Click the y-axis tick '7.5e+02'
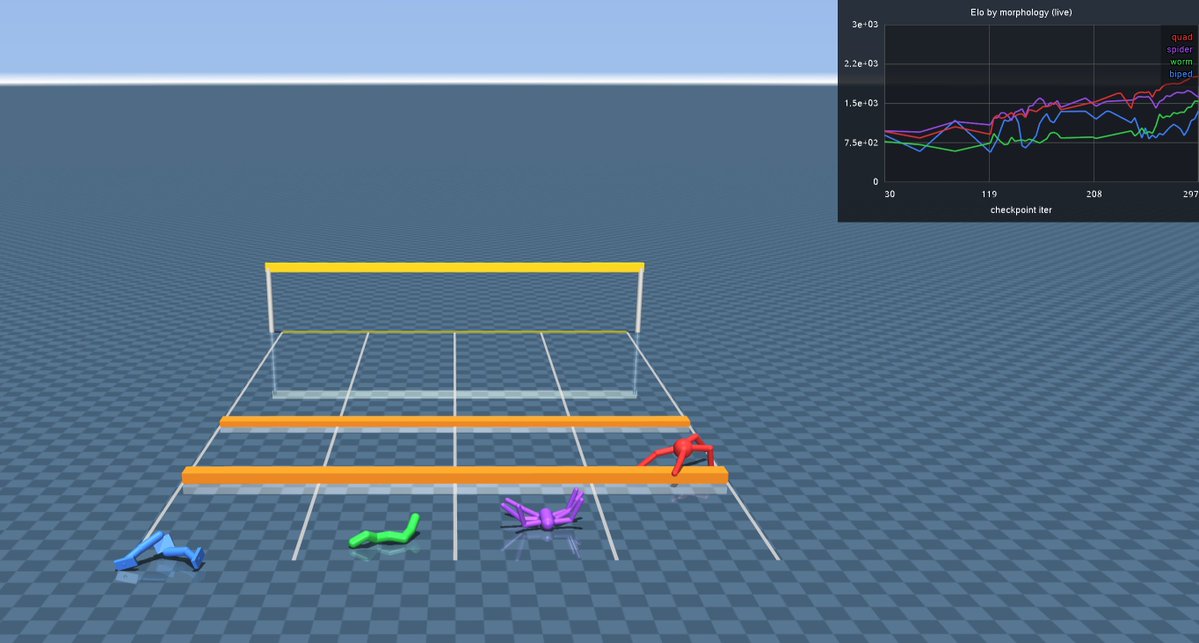The image size is (1199, 643). coord(861,142)
